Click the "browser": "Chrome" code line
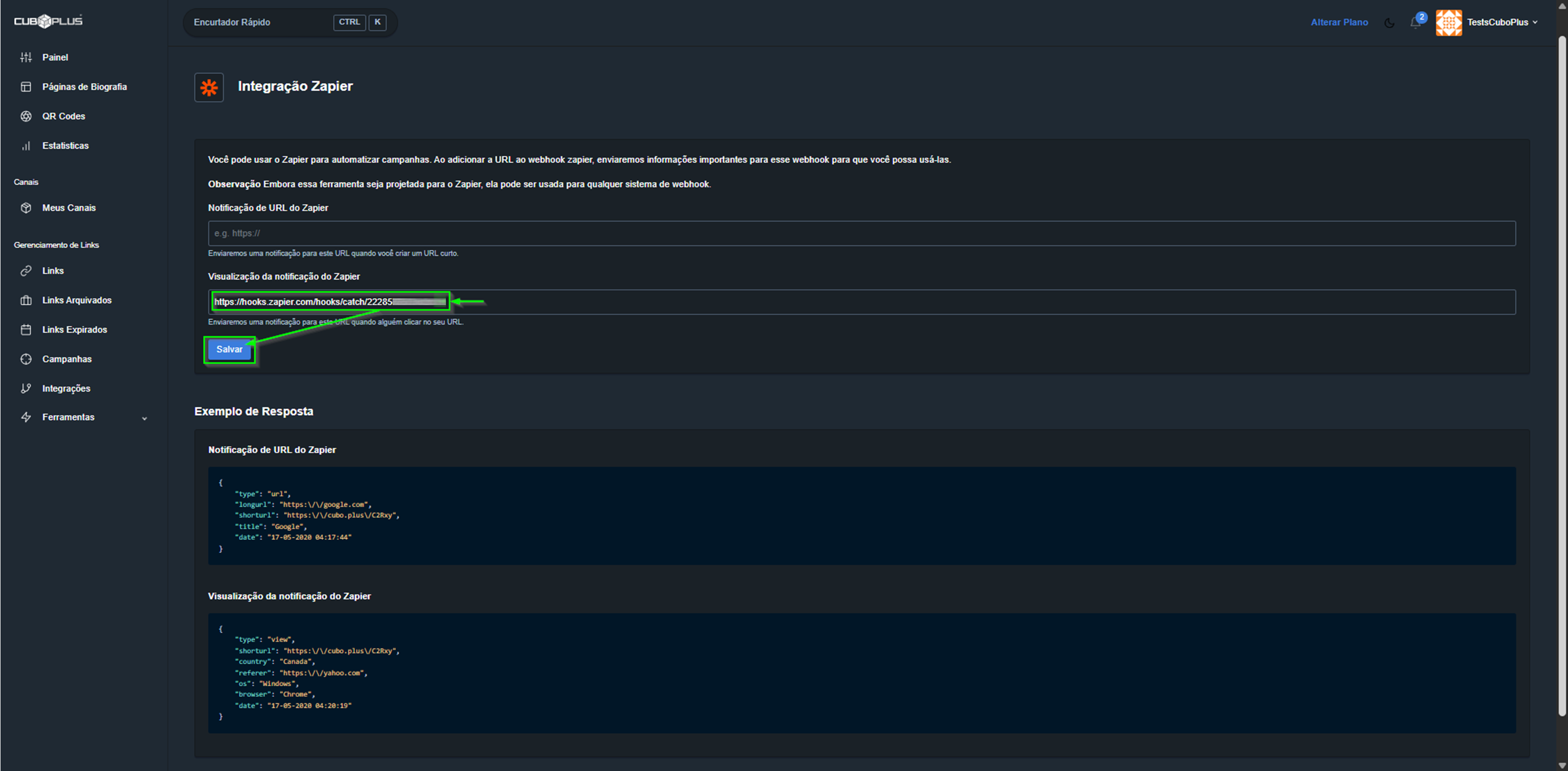 pyautogui.click(x=275, y=695)
